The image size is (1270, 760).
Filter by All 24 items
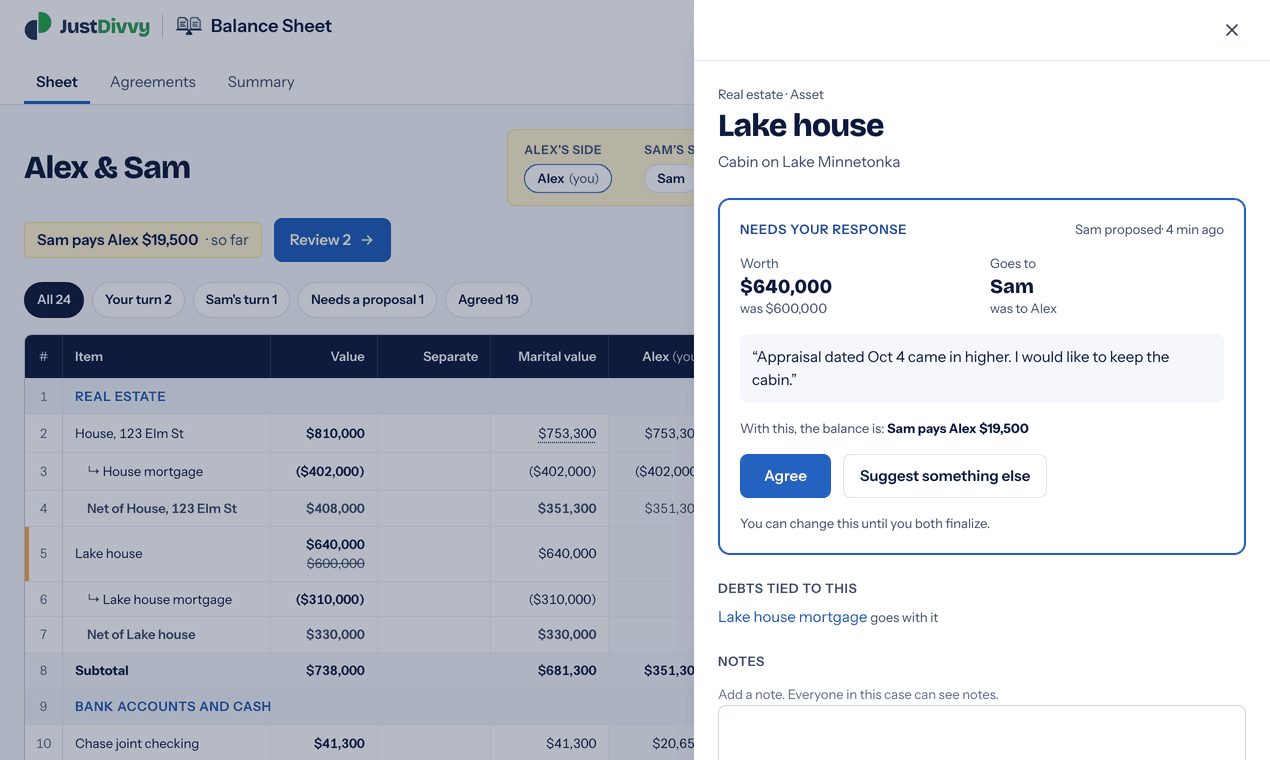[x=54, y=300]
